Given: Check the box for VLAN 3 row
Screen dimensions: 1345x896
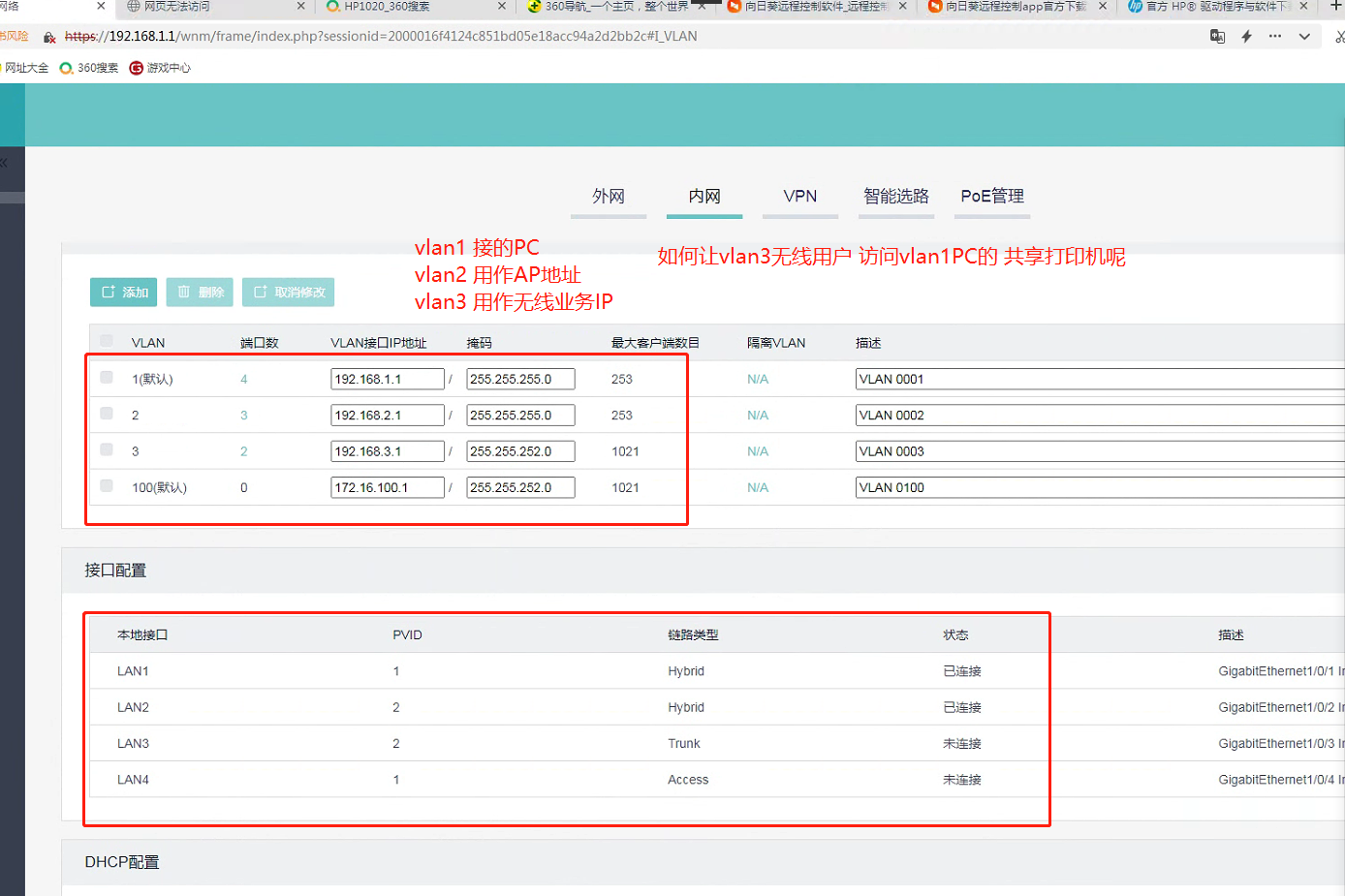Looking at the screenshot, I should pos(107,449).
